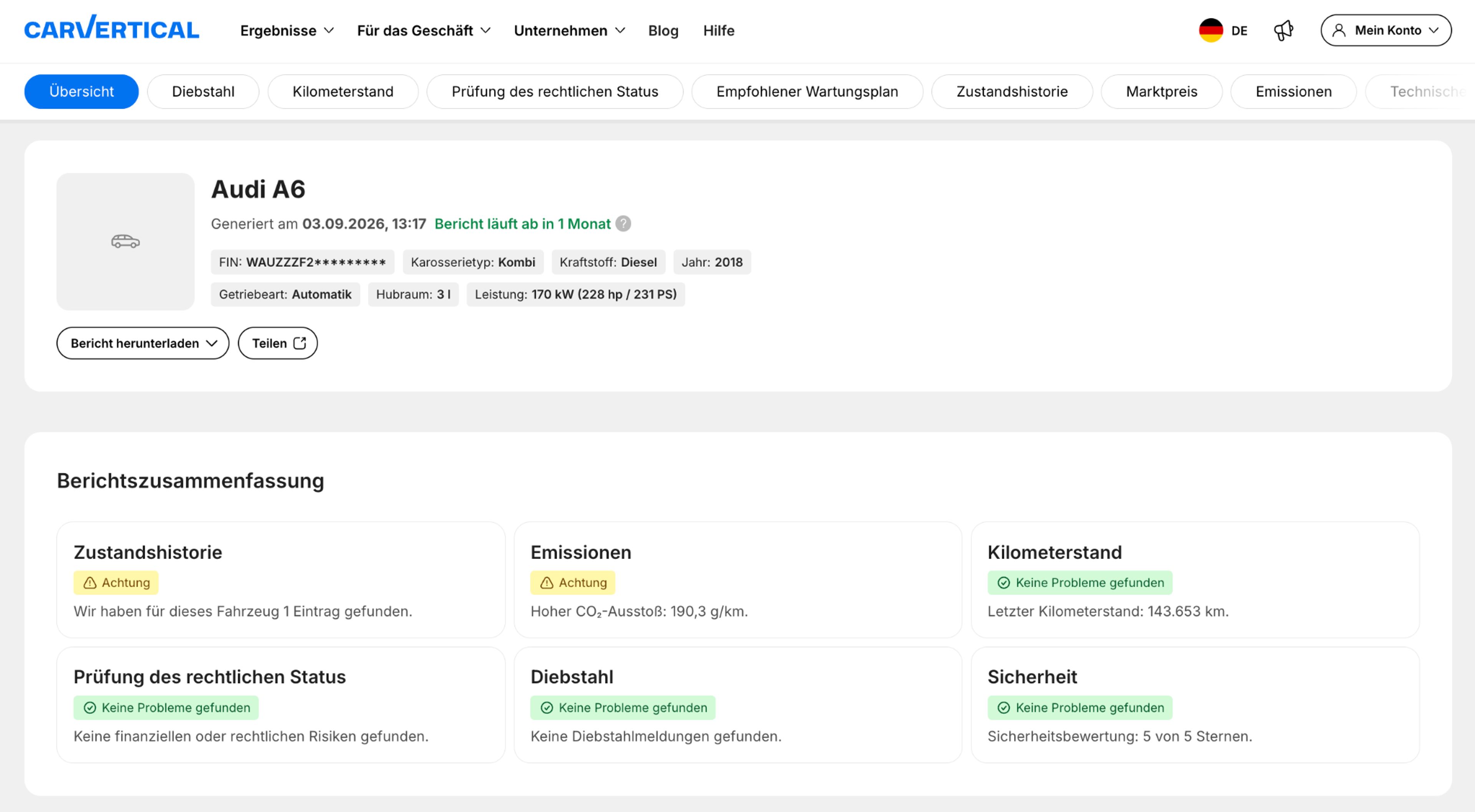Open the DE language selector
The height and width of the screenshot is (812, 1475).
click(1223, 30)
